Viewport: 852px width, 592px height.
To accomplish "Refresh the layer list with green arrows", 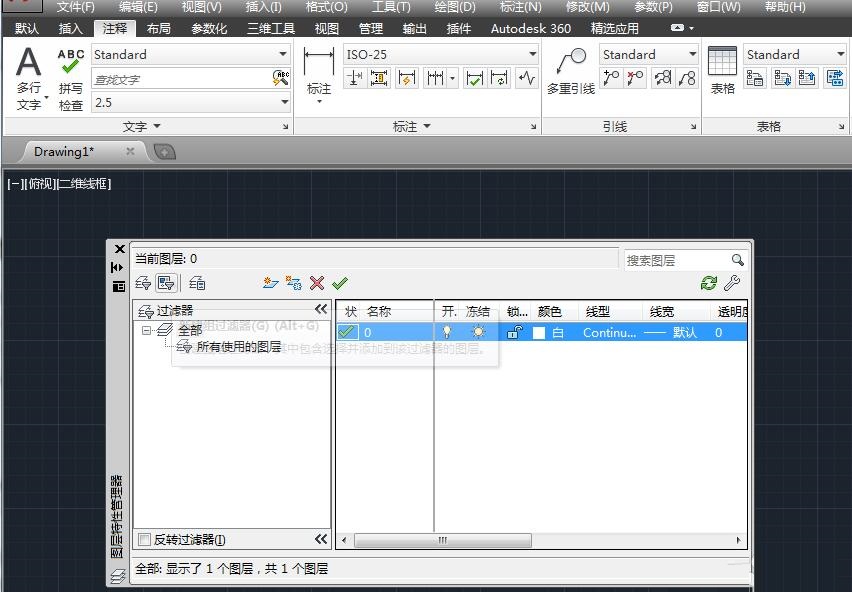I will coord(709,283).
